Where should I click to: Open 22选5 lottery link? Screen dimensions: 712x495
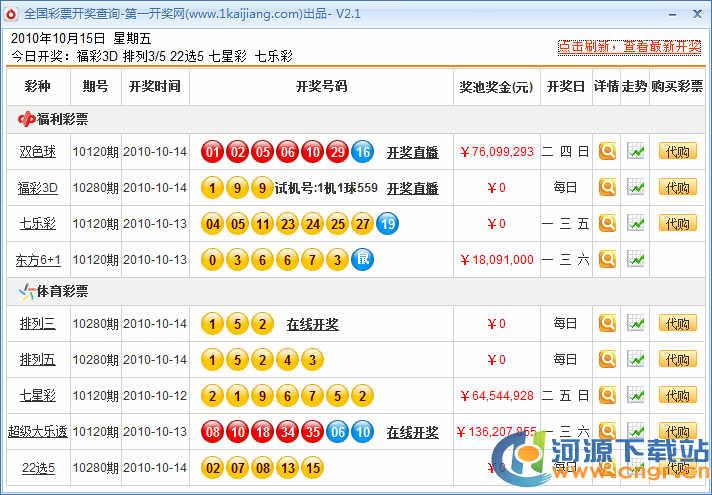39,468
